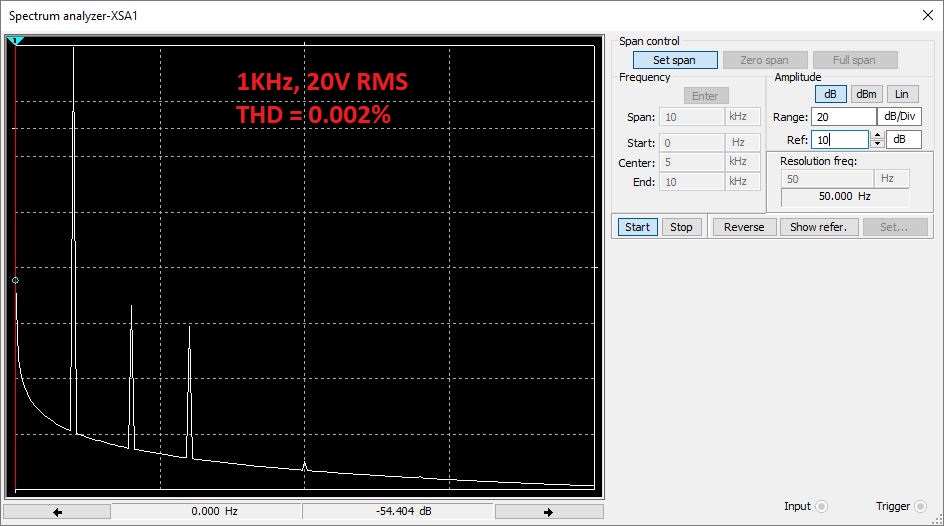Click the Show refer. button
This screenshot has width=944, height=526.
pyautogui.click(x=819, y=227)
